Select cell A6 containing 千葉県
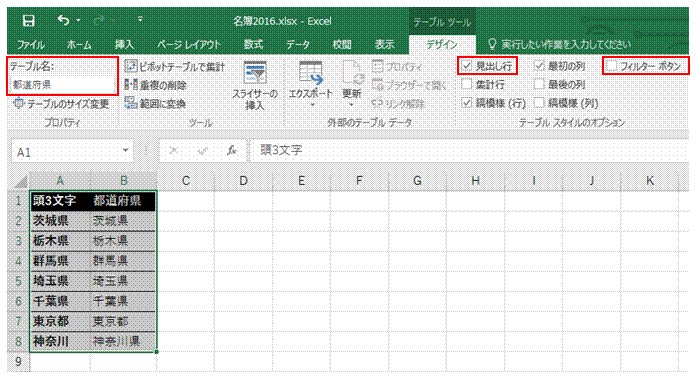 pyautogui.click(x=60, y=301)
